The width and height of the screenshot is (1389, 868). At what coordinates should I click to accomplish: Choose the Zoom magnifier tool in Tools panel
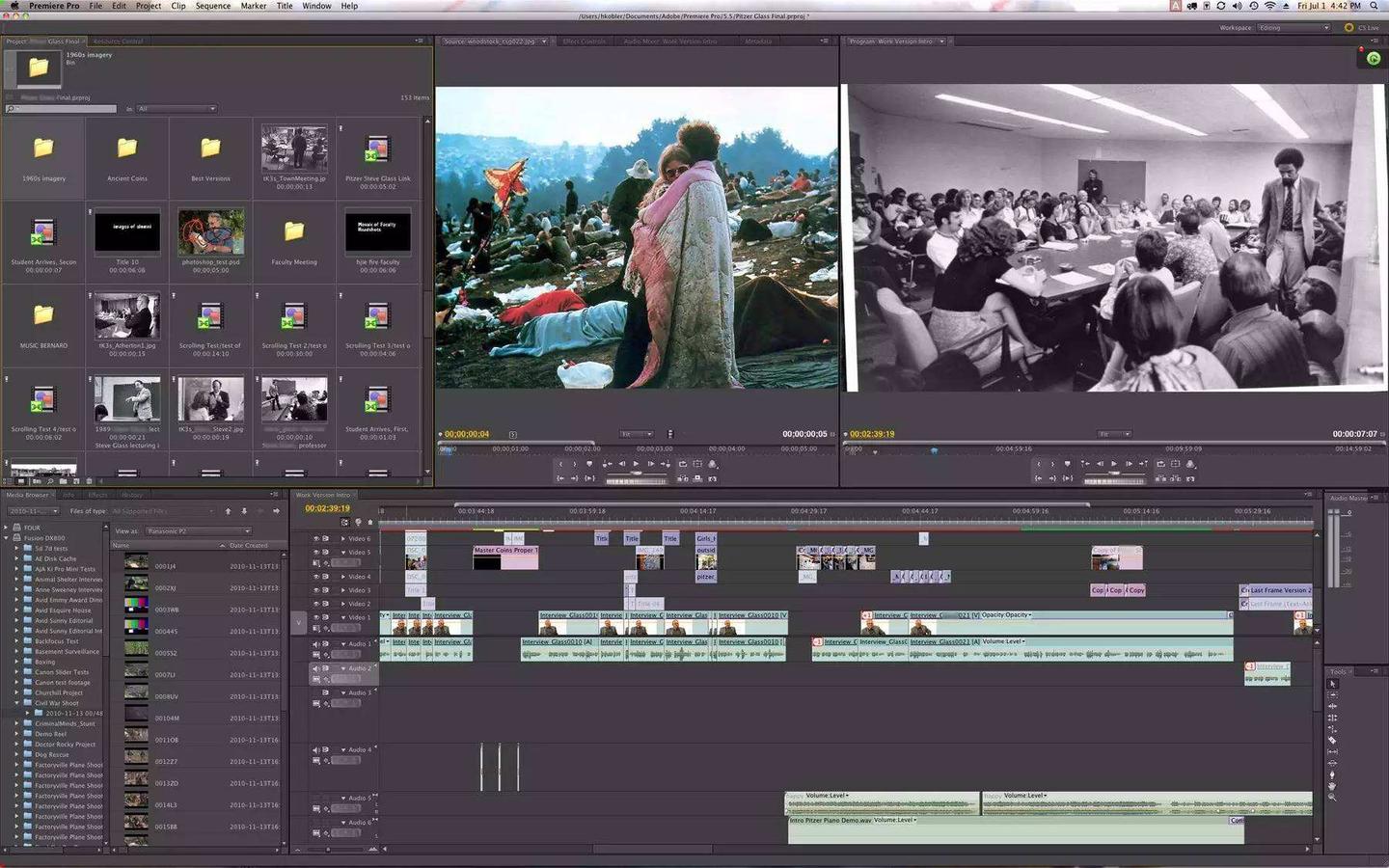pos(1332,798)
